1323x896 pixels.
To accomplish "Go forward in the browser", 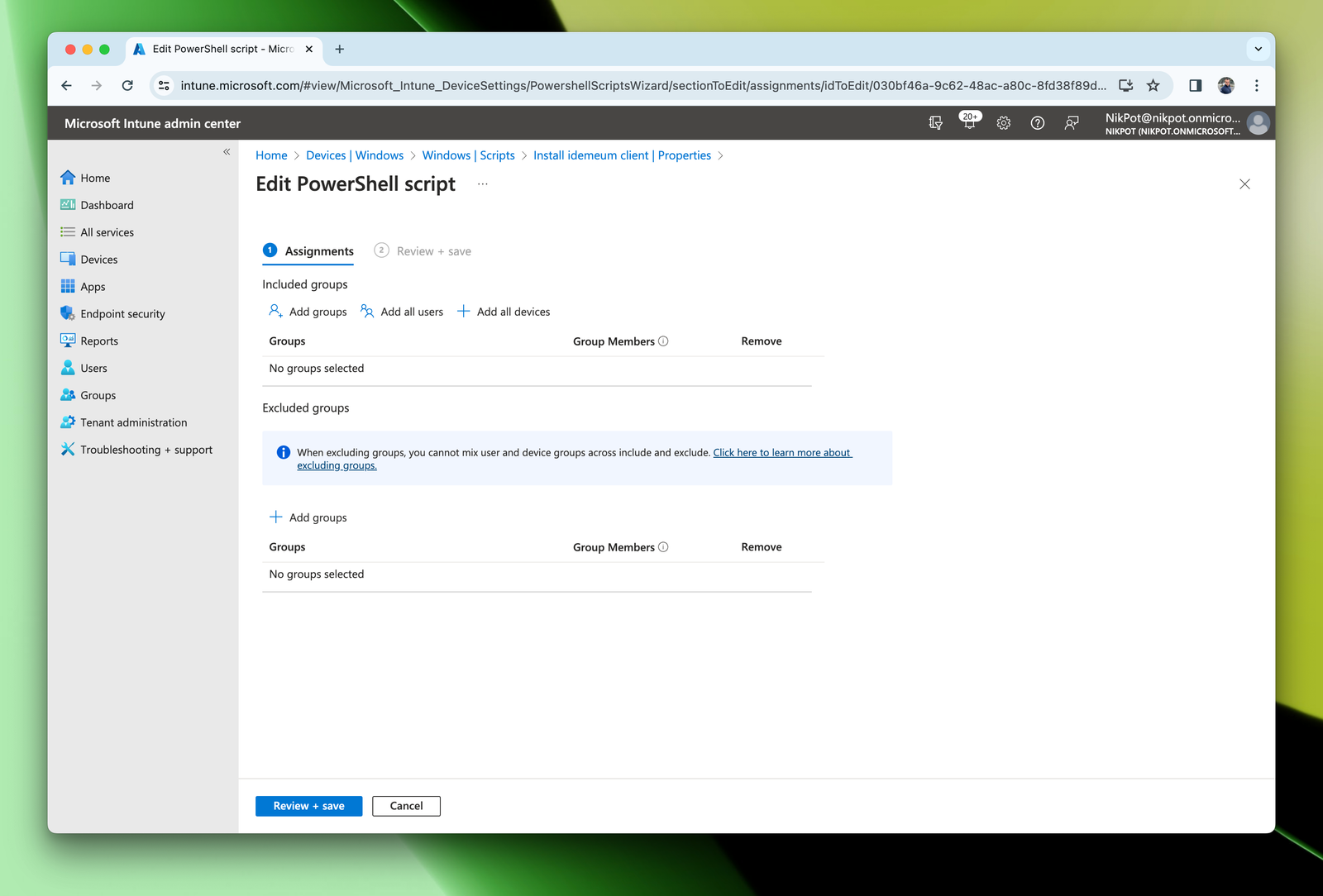I will [x=97, y=85].
